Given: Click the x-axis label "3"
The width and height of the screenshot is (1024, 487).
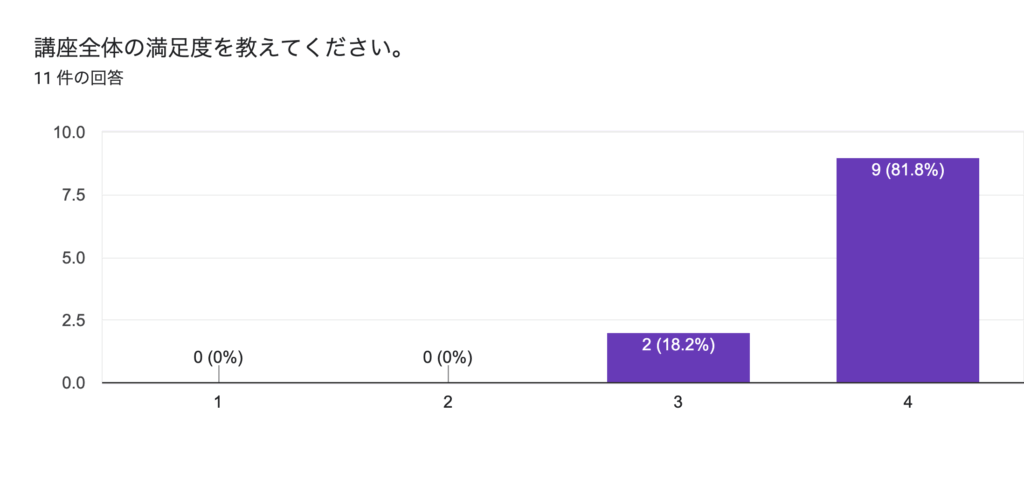Looking at the screenshot, I should click(x=678, y=402).
